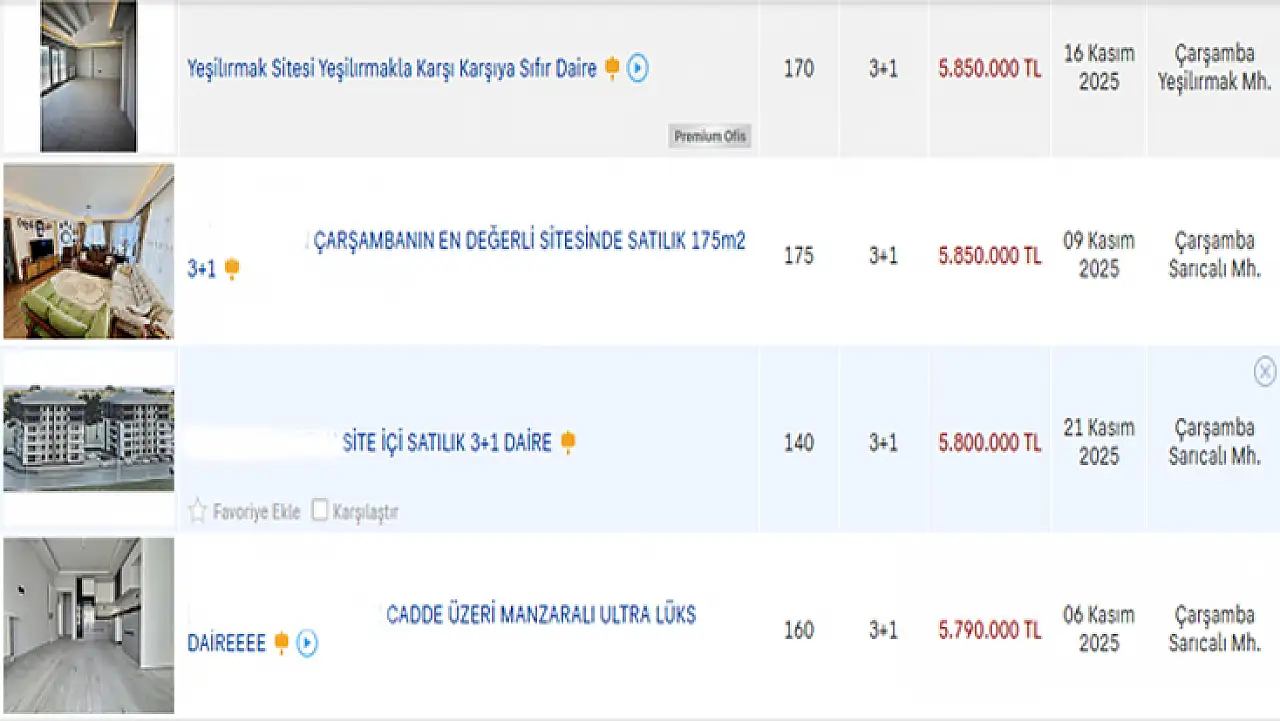Open SİTE İÇİ SATILIK 3+1 DAİRE listing
The width and height of the screenshot is (1280, 721).
click(447, 443)
